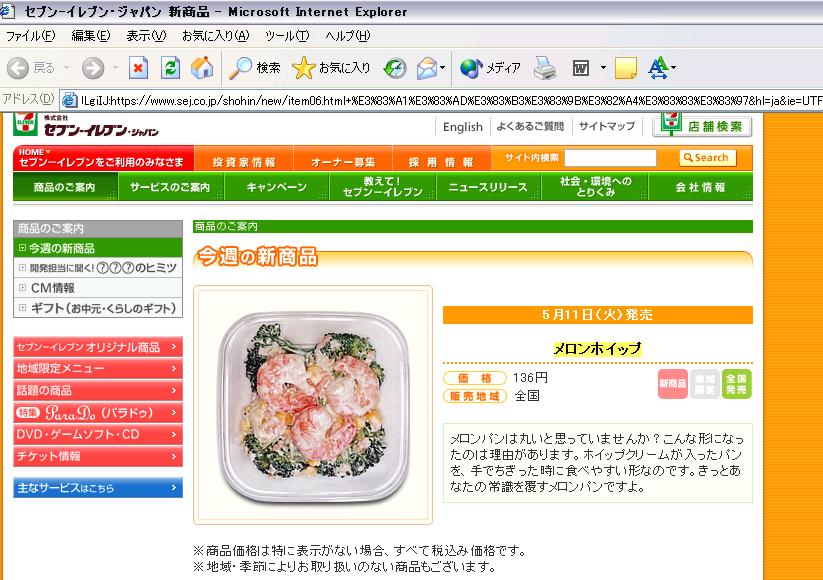This screenshot has width=823, height=580.
Task: Open dropdown arrow beside Word edit icon
Action: click(x=603, y=68)
